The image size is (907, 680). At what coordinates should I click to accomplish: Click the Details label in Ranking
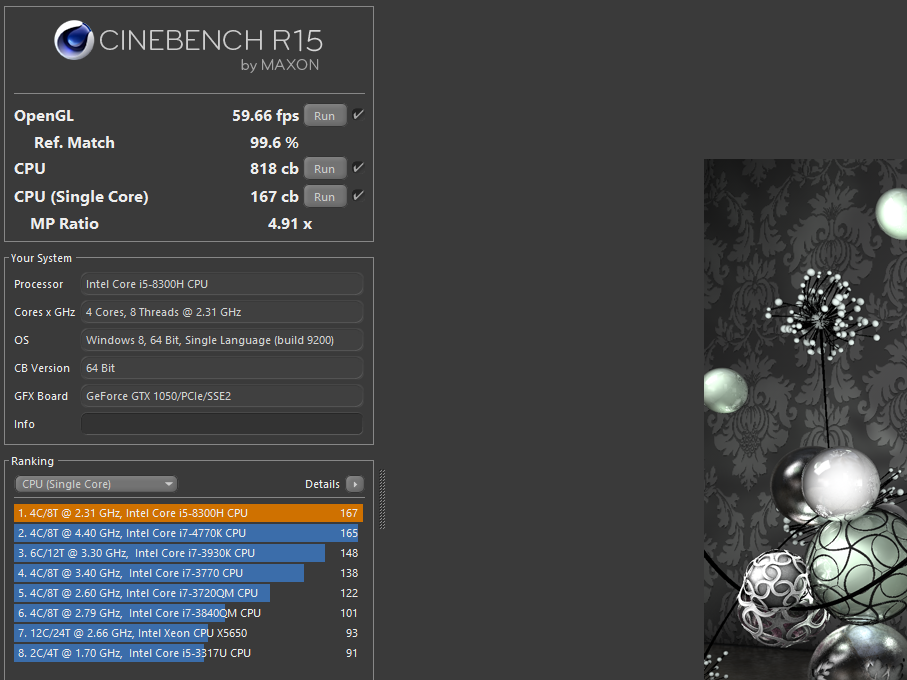[x=322, y=484]
